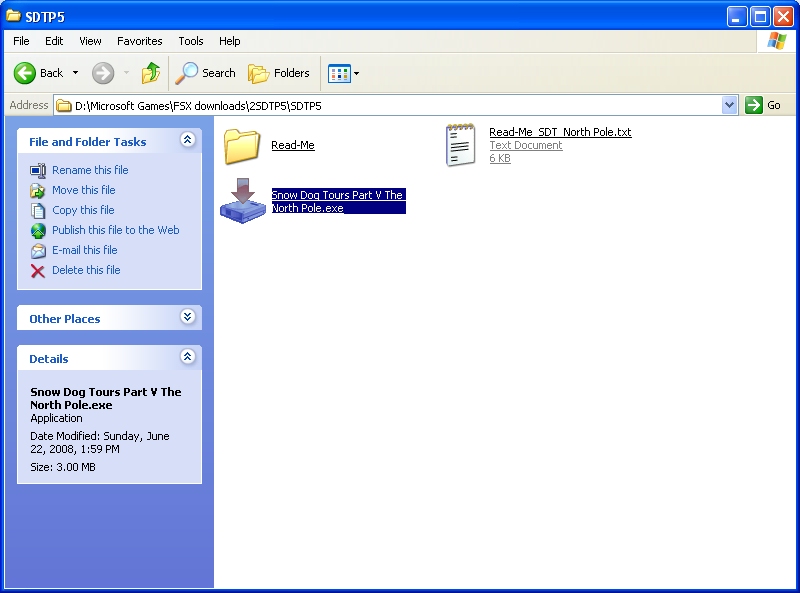Expand the Other Places panel
The image size is (800, 593).
click(187, 318)
